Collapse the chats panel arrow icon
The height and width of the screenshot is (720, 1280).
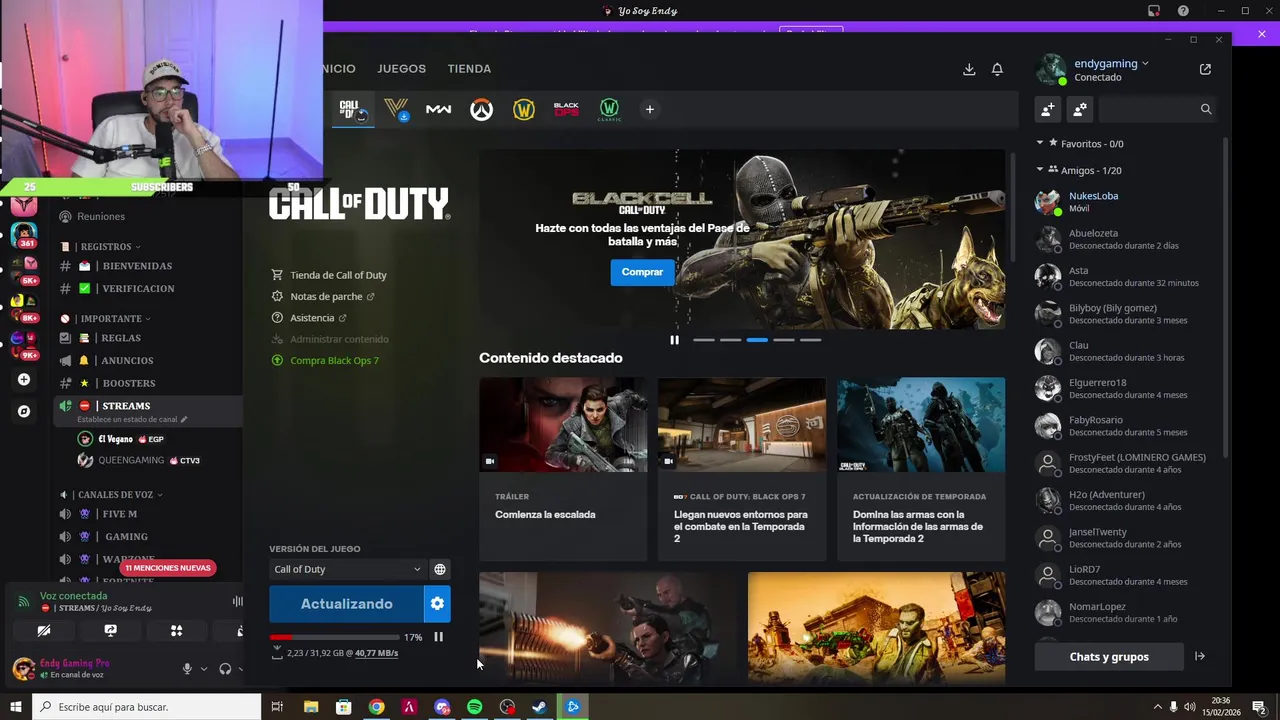pos(1200,656)
